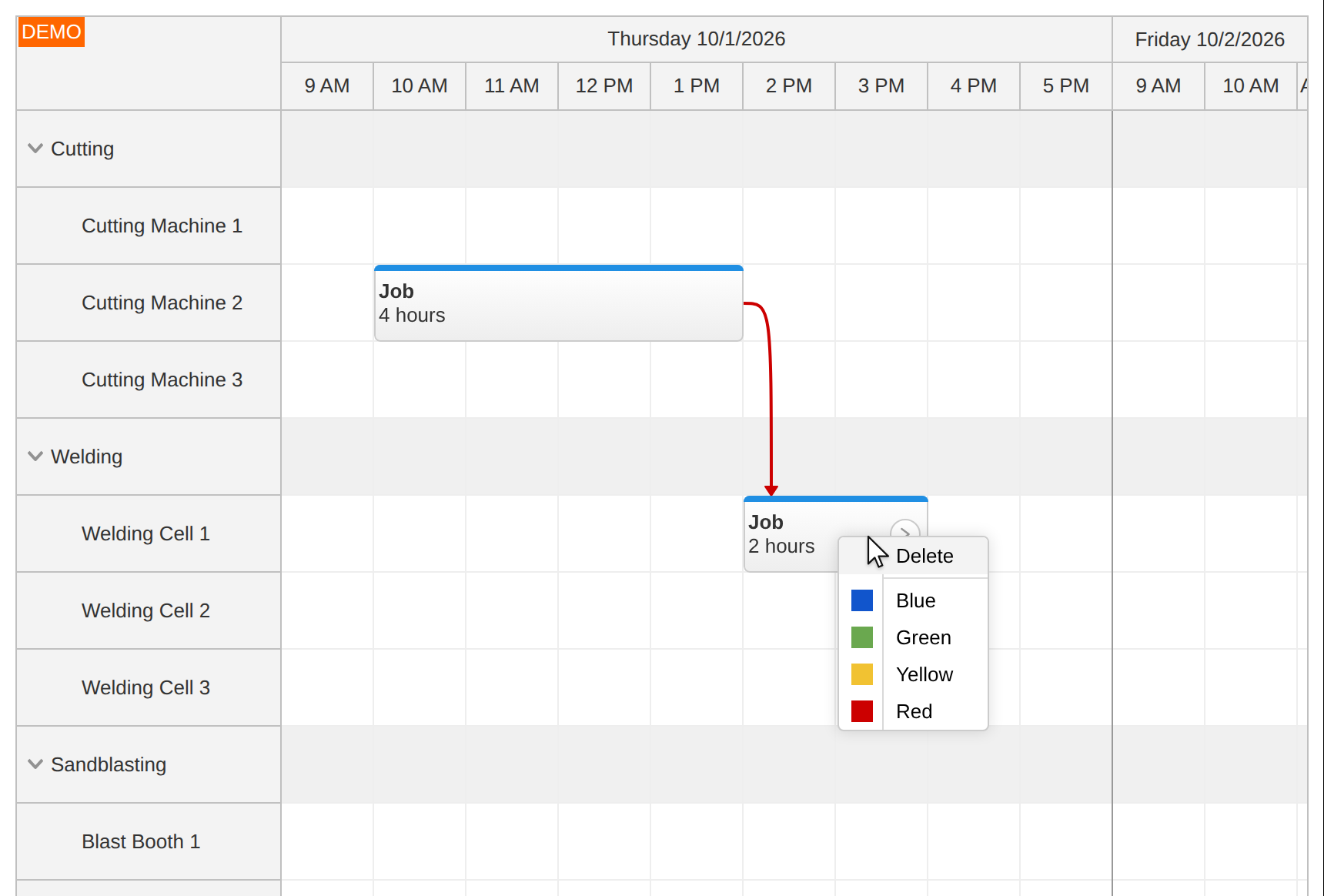
Task: Click the Cutting Machine 2 row header
Action: pyautogui.click(x=149, y=303)
